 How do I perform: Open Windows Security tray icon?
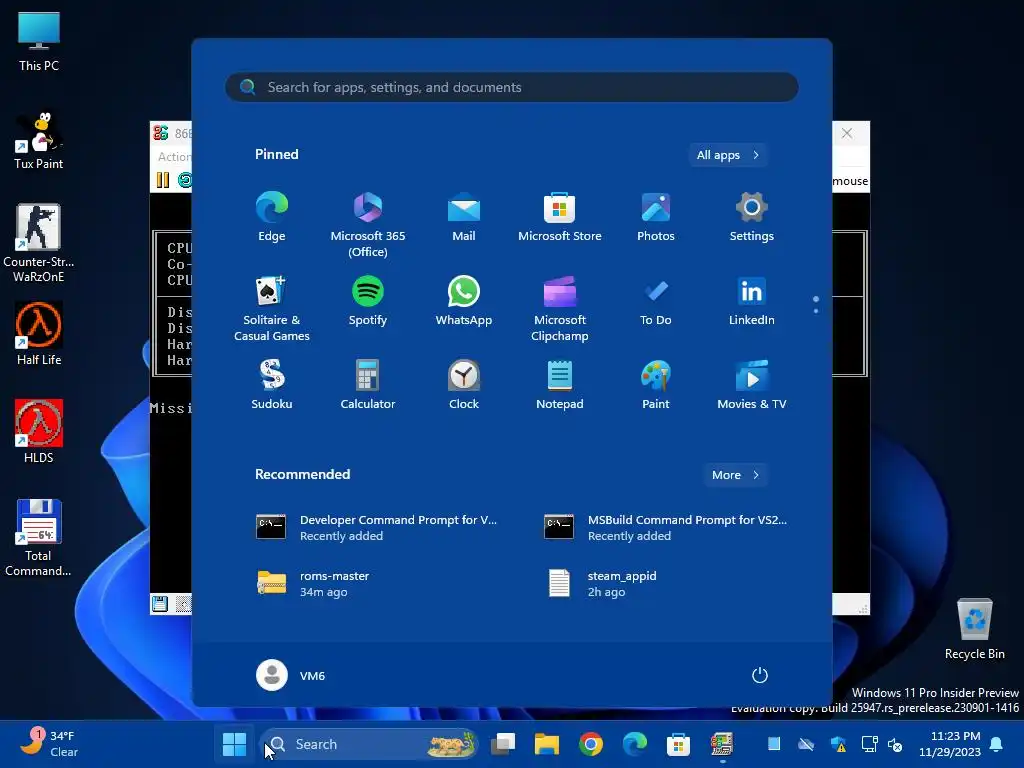click(839, 744)
